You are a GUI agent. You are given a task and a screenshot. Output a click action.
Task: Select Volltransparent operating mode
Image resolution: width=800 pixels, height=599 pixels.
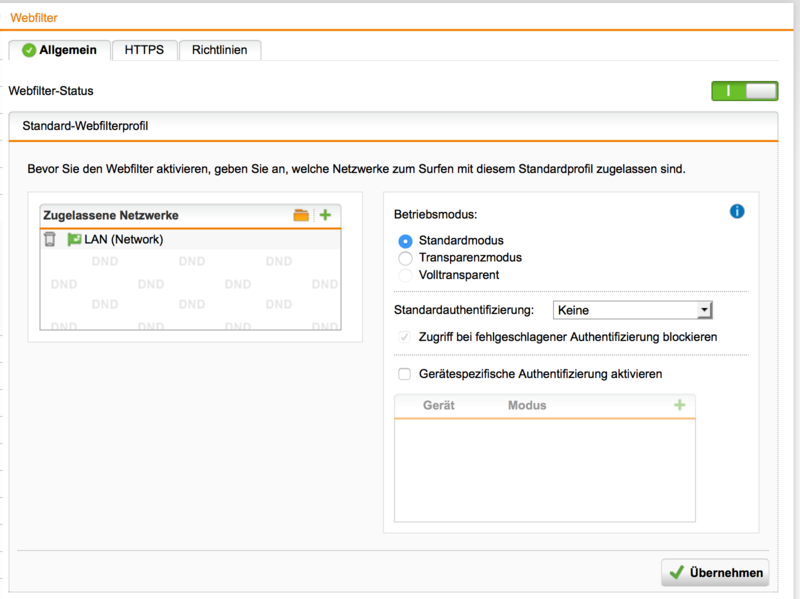pyautogui.click(x=404, y=274)
